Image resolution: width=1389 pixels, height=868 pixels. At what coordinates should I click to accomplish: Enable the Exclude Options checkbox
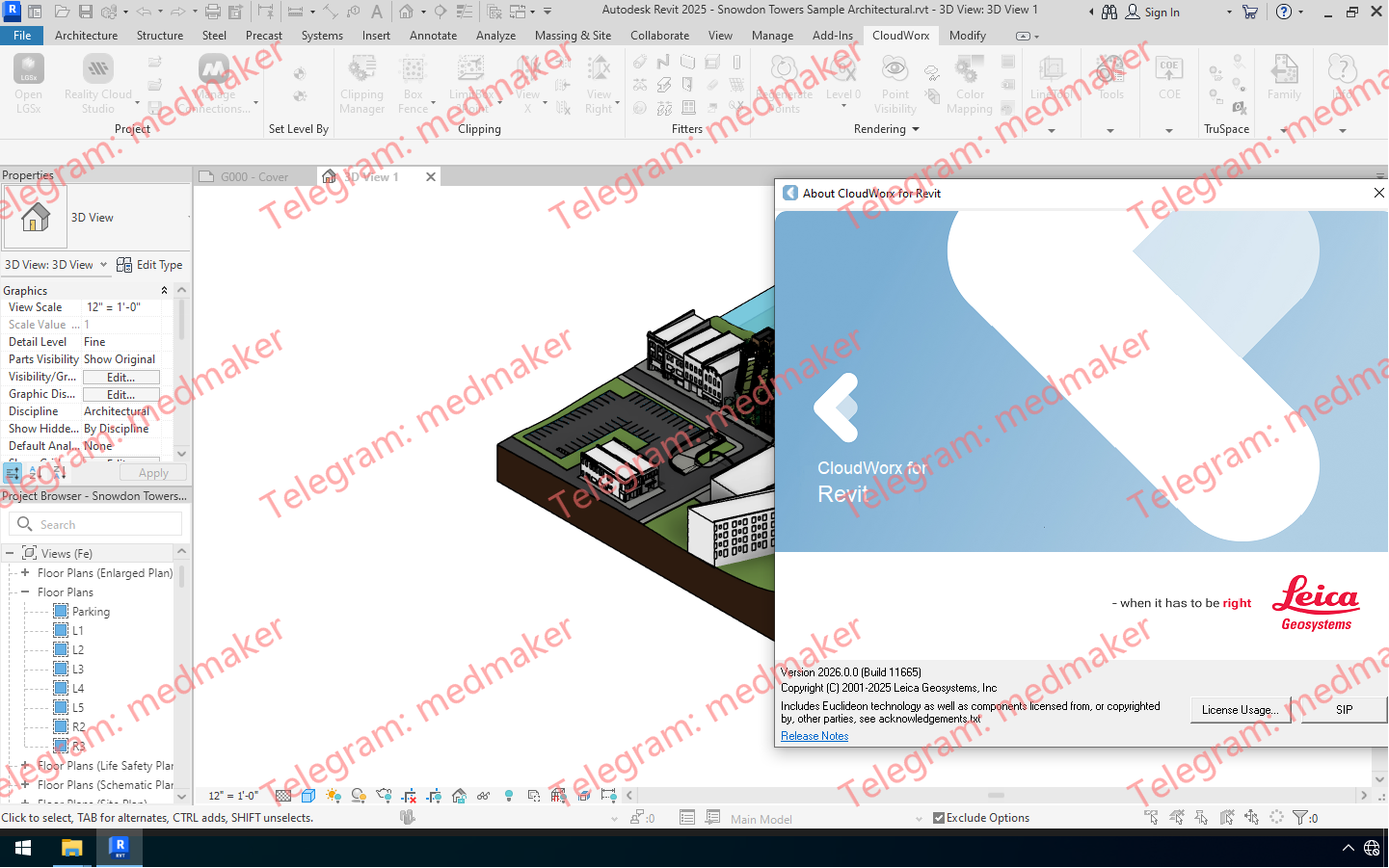pyautogui.click(x=939, y=818)
